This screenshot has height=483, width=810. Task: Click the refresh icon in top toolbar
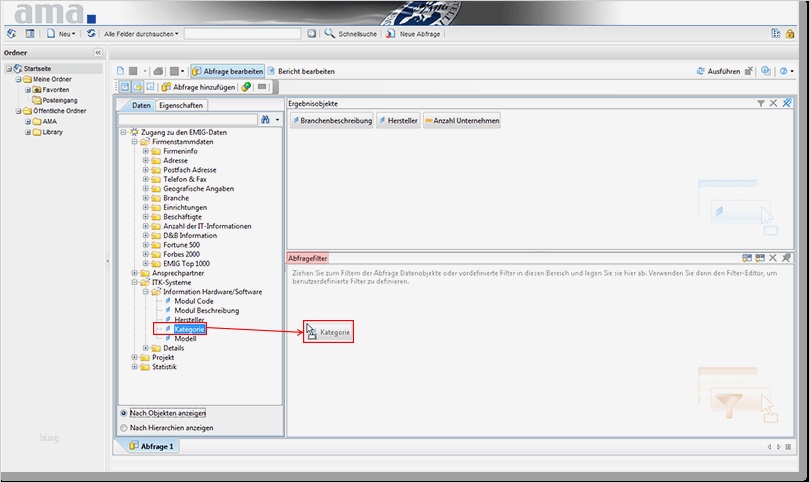point(91,34)
